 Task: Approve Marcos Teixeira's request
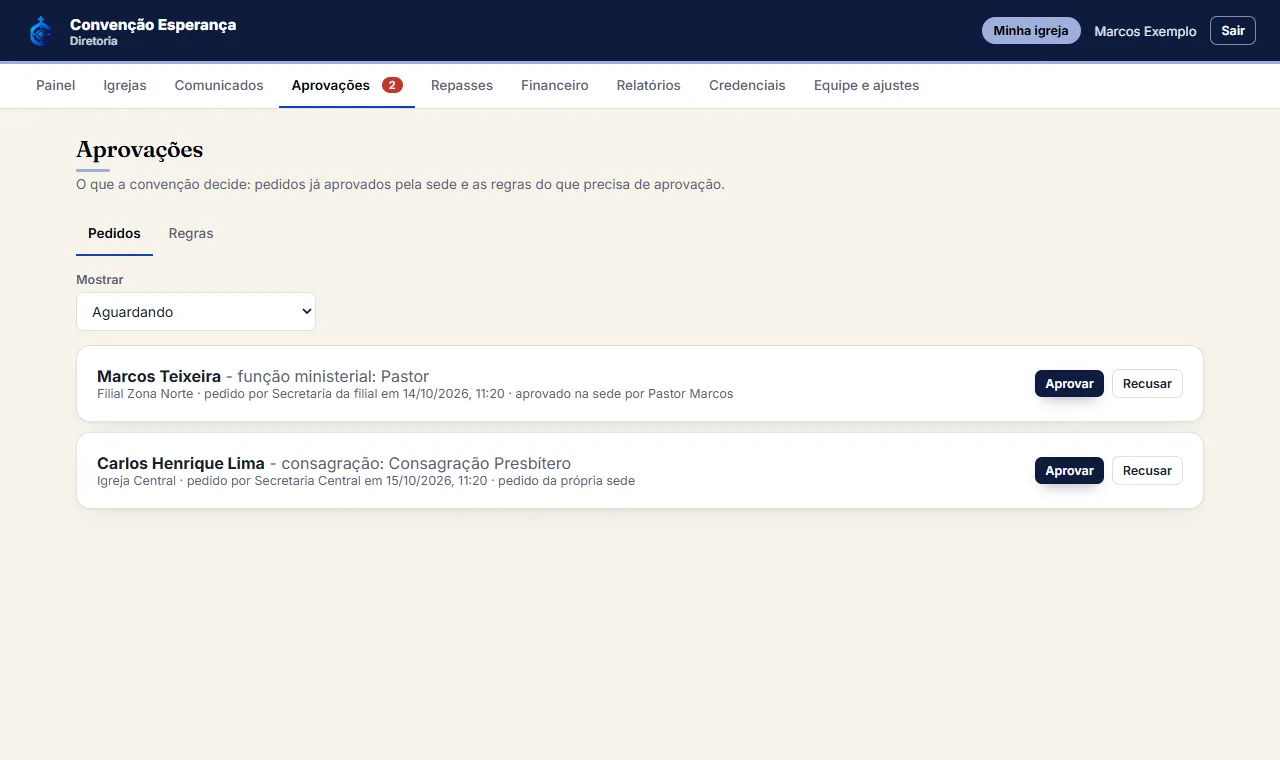pyautogui.click(x=1069, y=384)
